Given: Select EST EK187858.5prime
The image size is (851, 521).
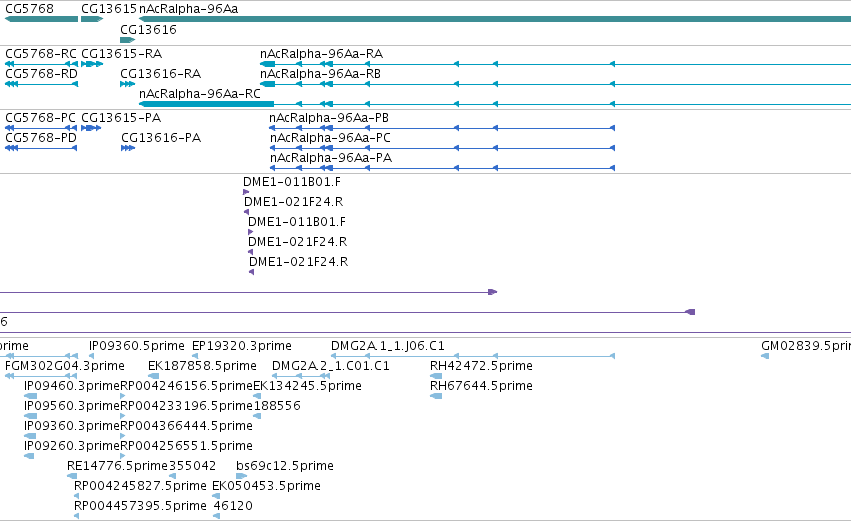Looking at the screenshot, I should 202,366.
